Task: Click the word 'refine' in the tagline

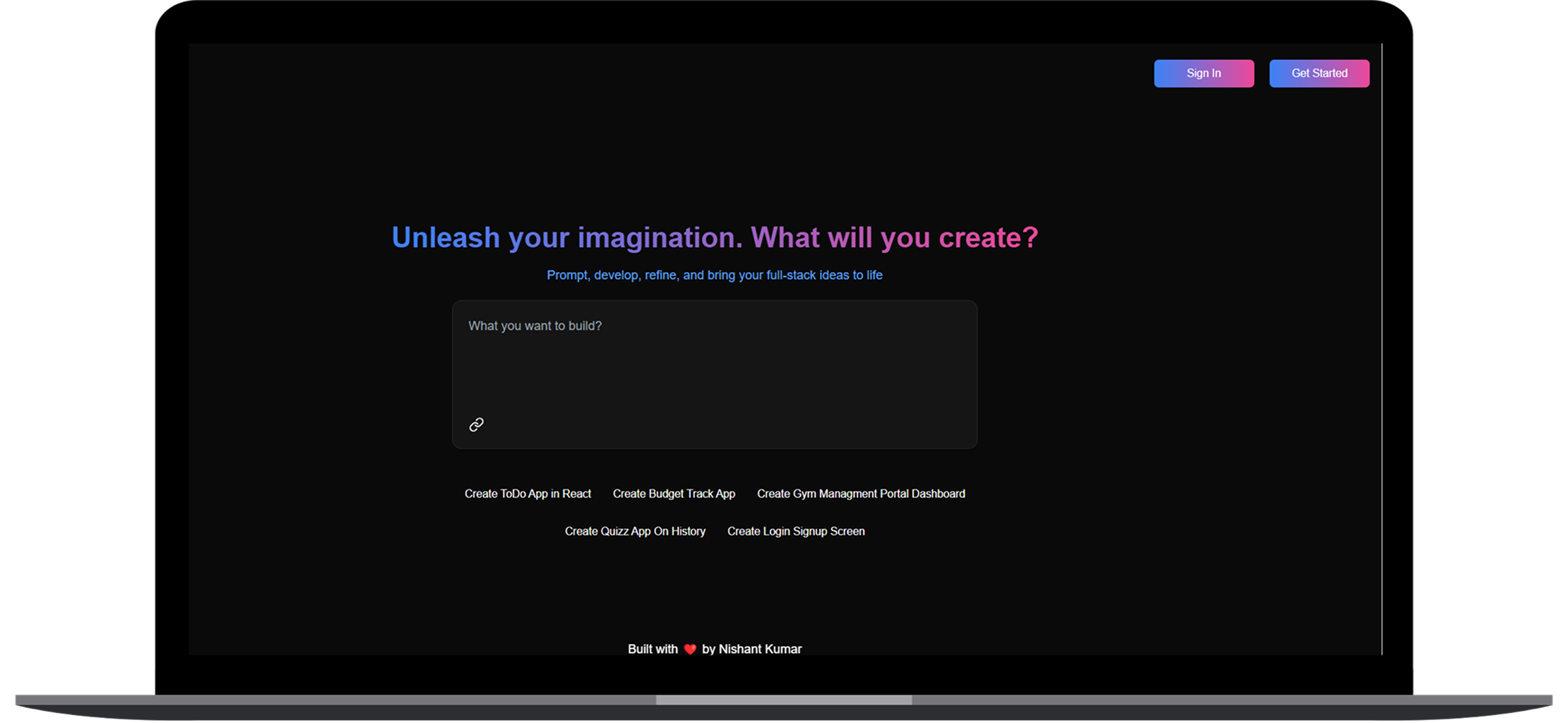Action: click(660, 275)
